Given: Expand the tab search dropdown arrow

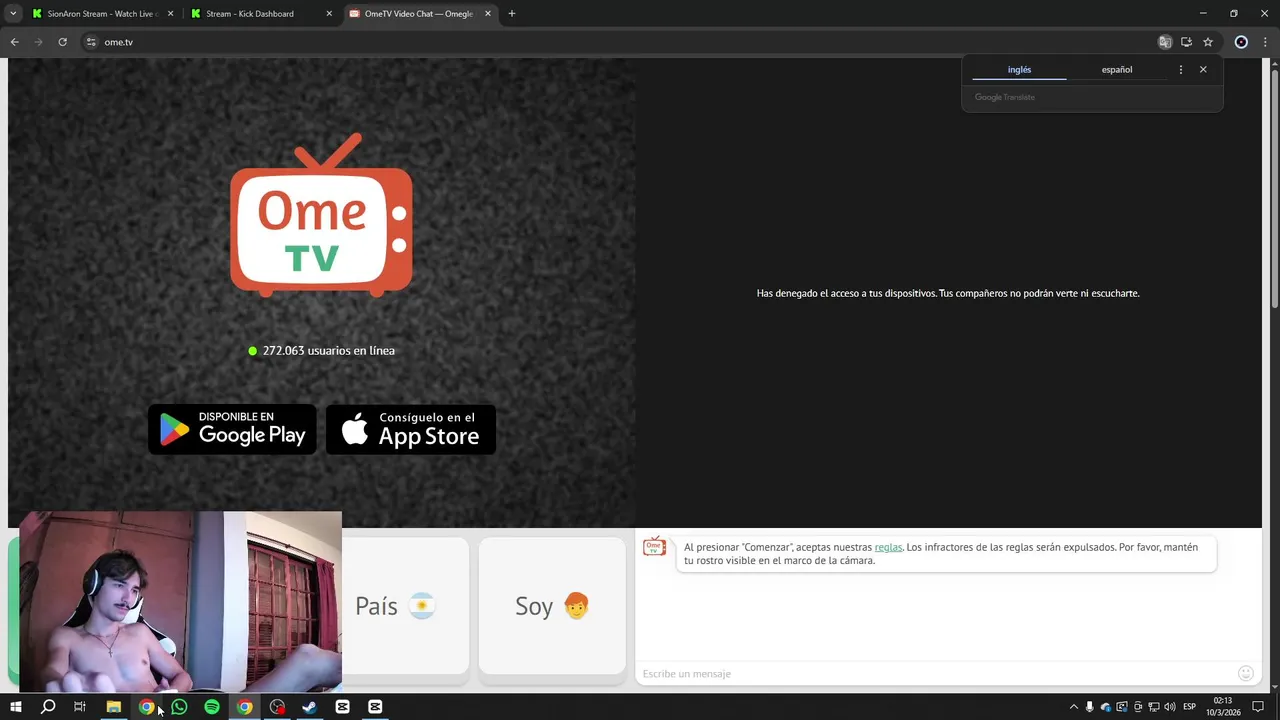Looking at the screenshot, I should tap(13, 14).
